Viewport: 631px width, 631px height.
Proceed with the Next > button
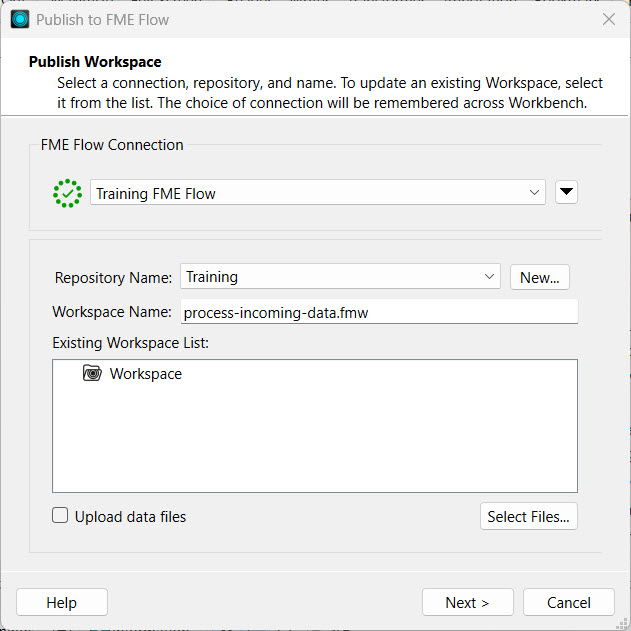click(x=467, y=602)
